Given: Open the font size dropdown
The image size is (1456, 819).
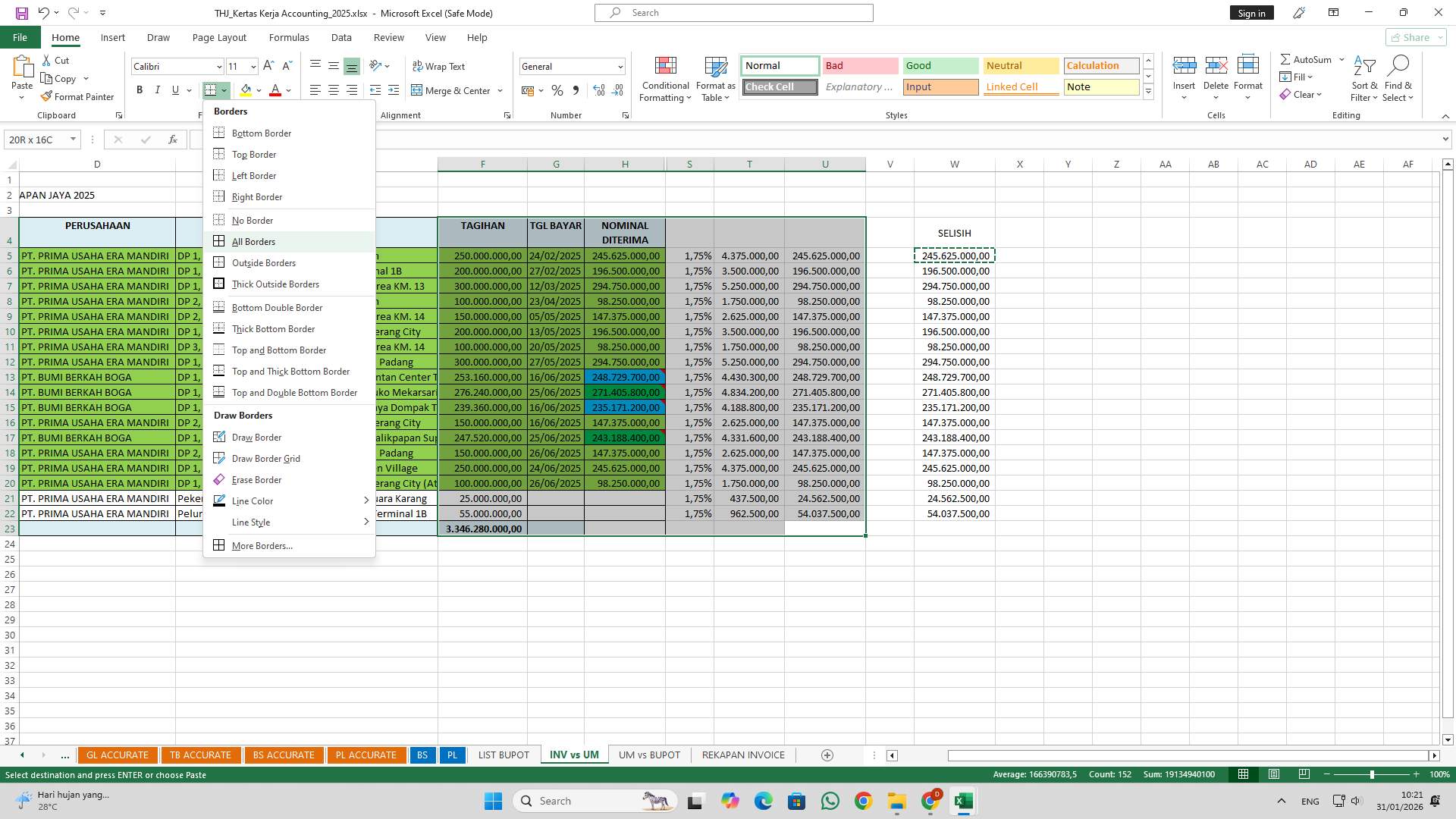Looking at the screenshot, I should [252, 66].
